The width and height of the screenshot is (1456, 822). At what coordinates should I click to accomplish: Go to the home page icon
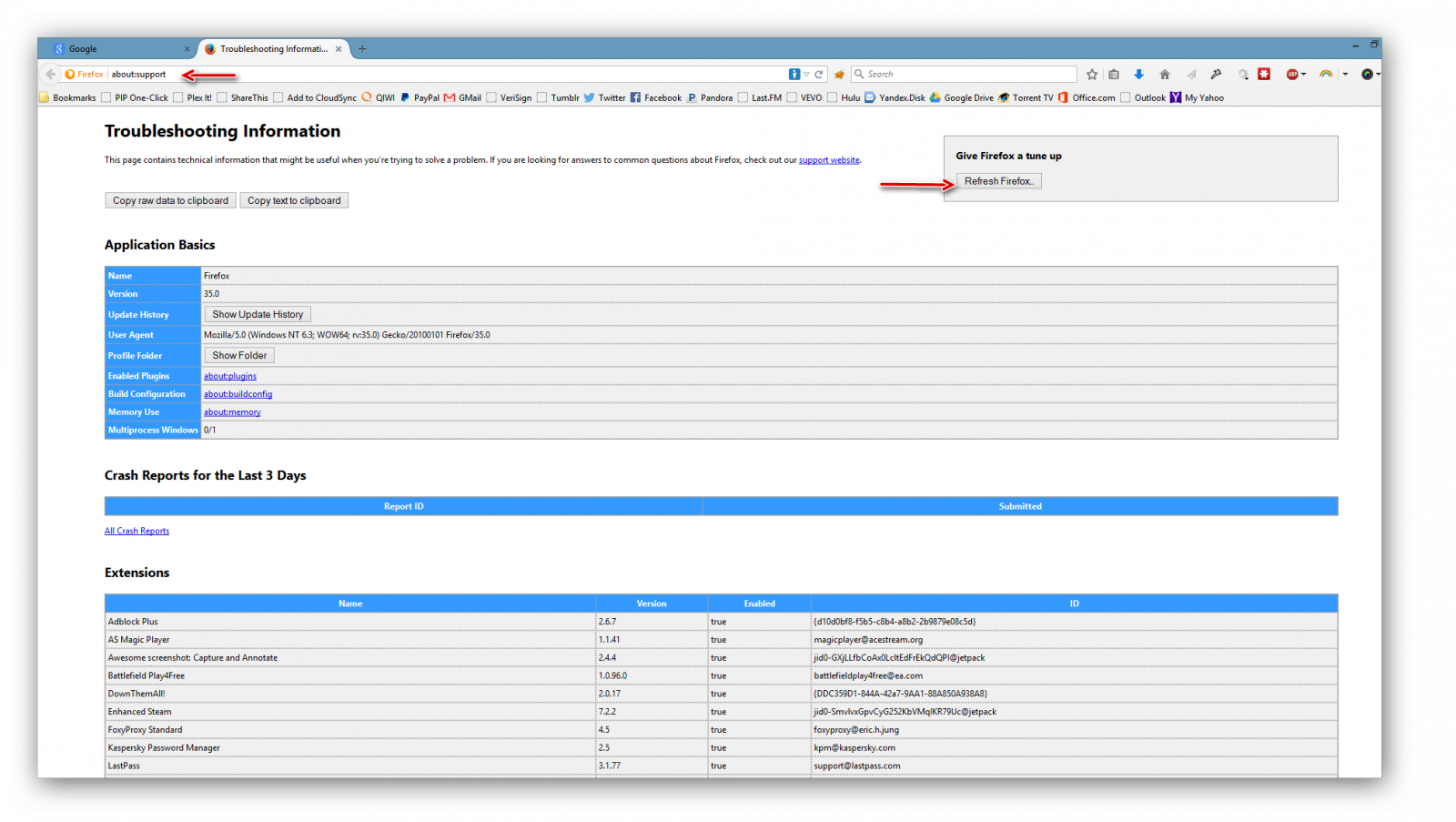point(1165,75)
